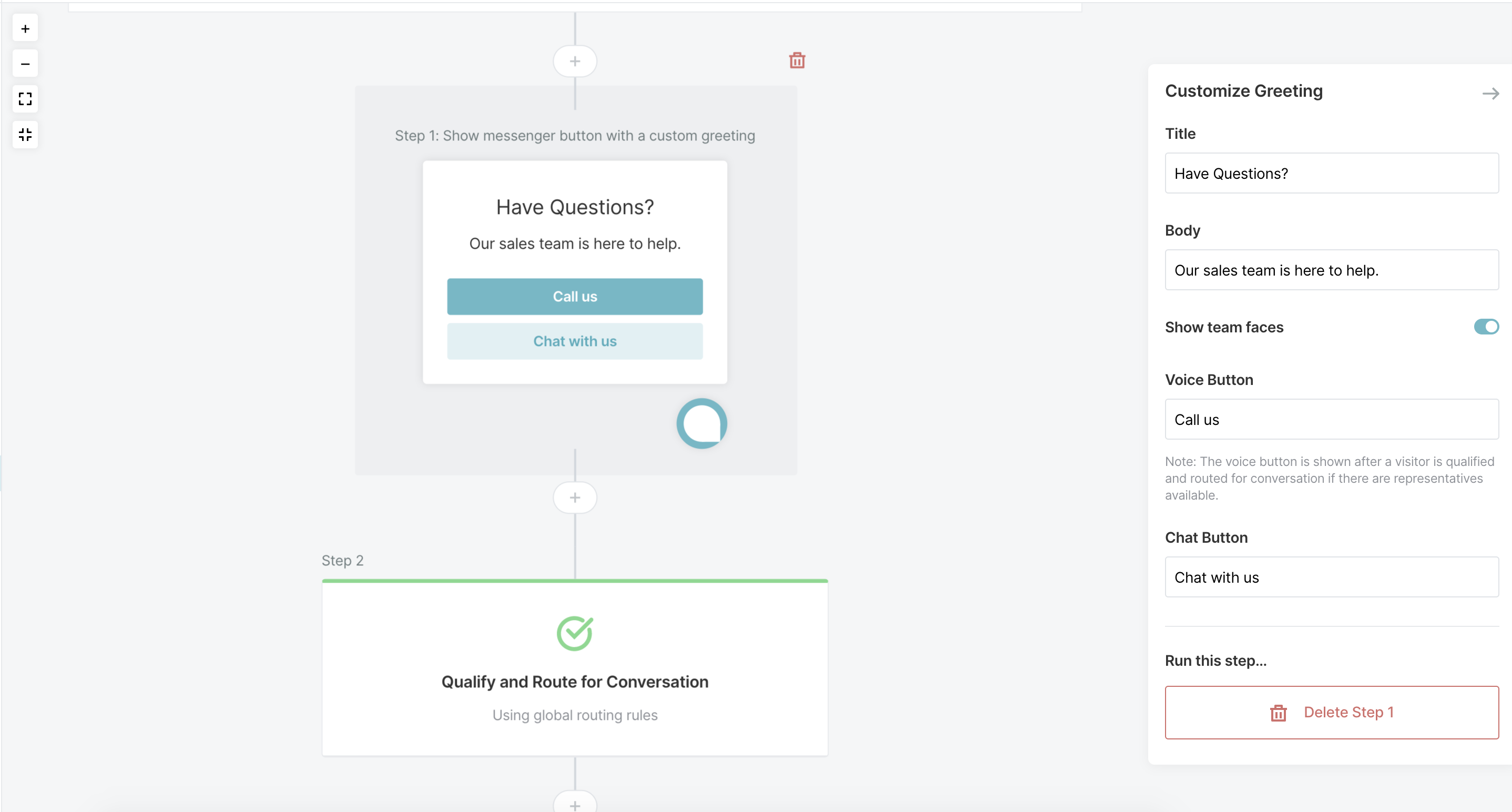Add step between Step 1 and 2
The height and width of the screenshot is (812, 1512).
(x=575, y=498)
